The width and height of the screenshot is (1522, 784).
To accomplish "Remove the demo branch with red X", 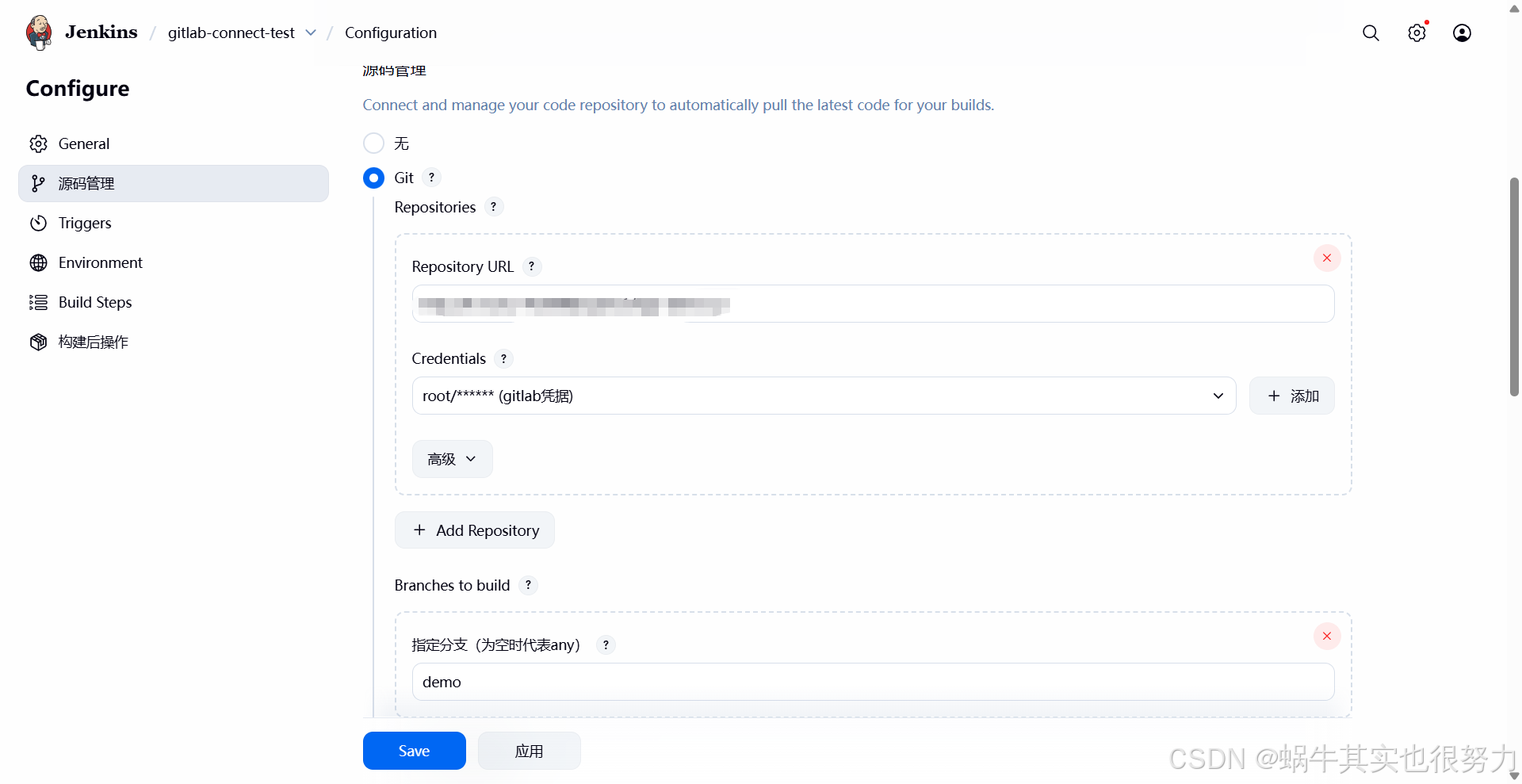I will 1326,636.
